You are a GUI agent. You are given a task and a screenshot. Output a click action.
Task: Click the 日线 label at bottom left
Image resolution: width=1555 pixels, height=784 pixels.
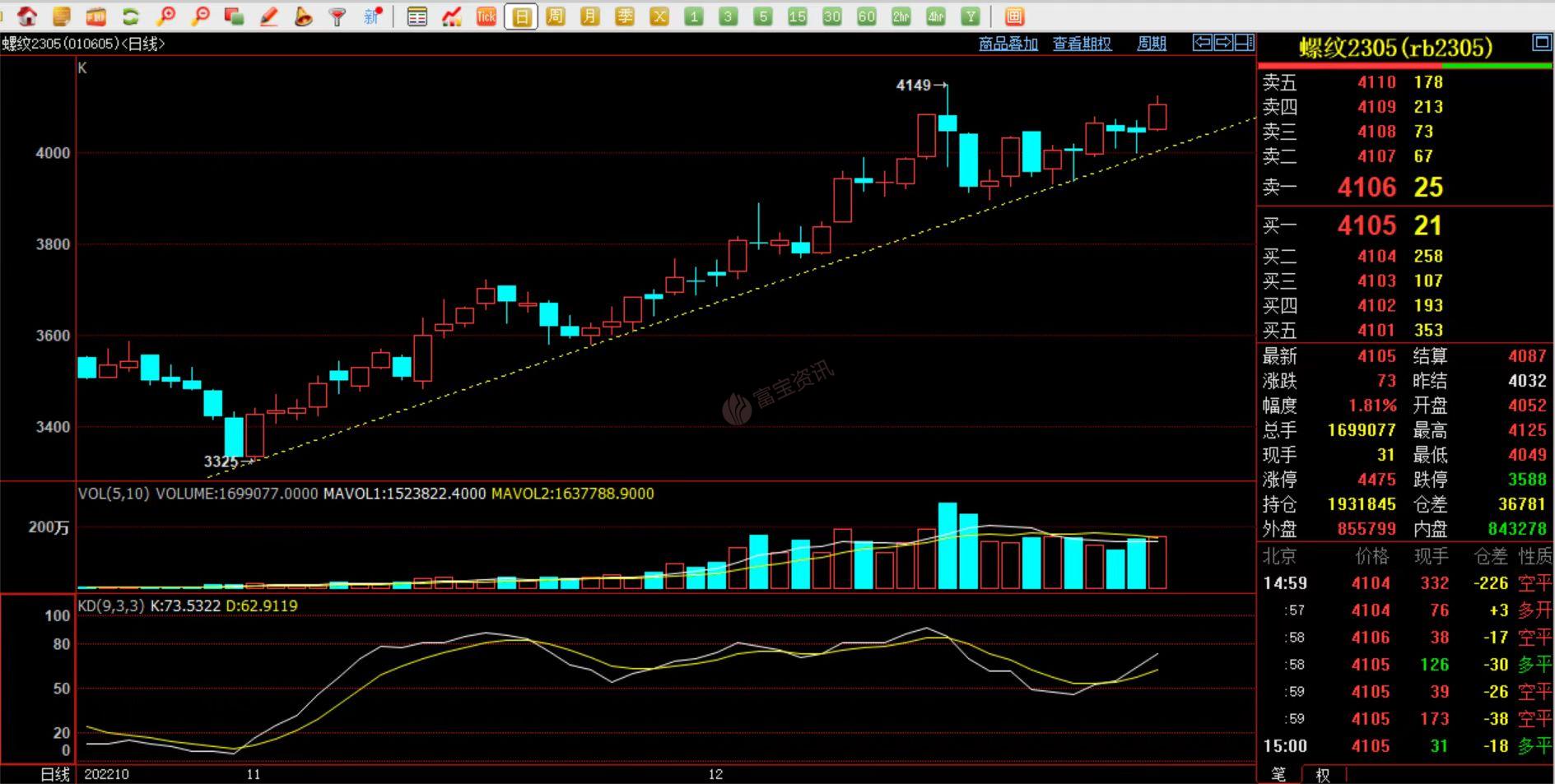[x=55, y=774]
